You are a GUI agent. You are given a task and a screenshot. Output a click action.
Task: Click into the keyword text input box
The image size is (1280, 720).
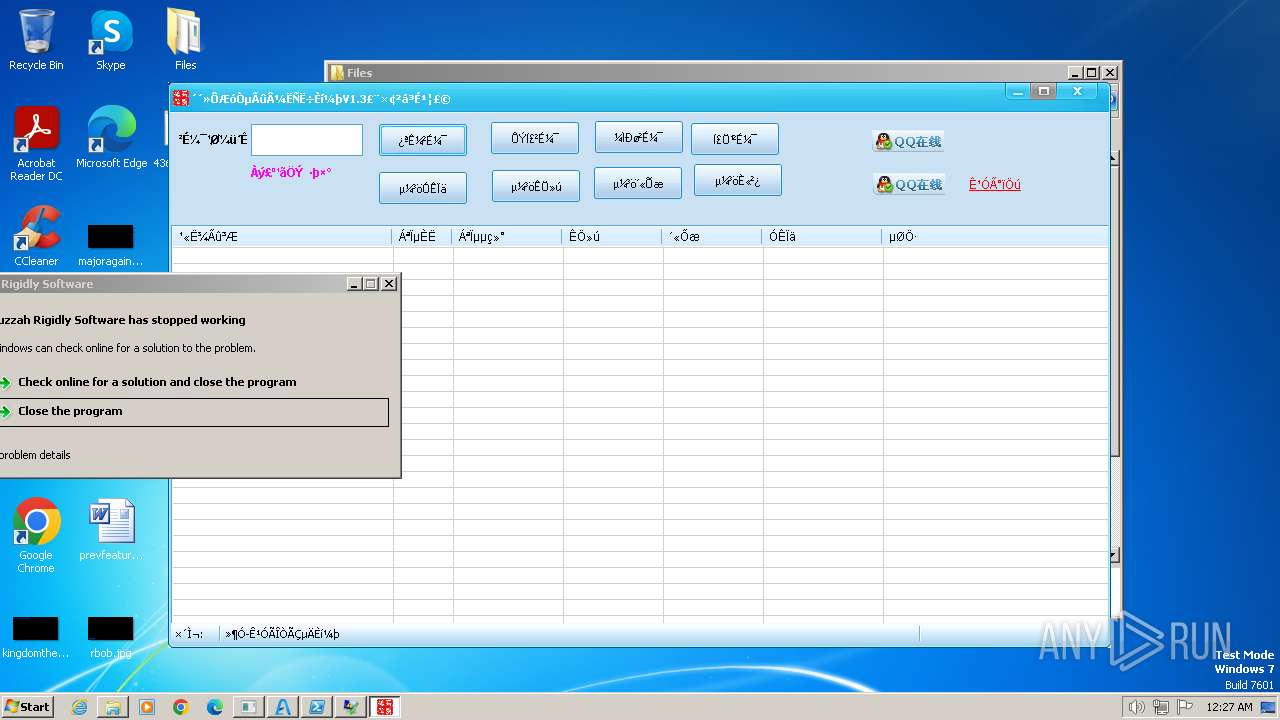click(307, 140)
